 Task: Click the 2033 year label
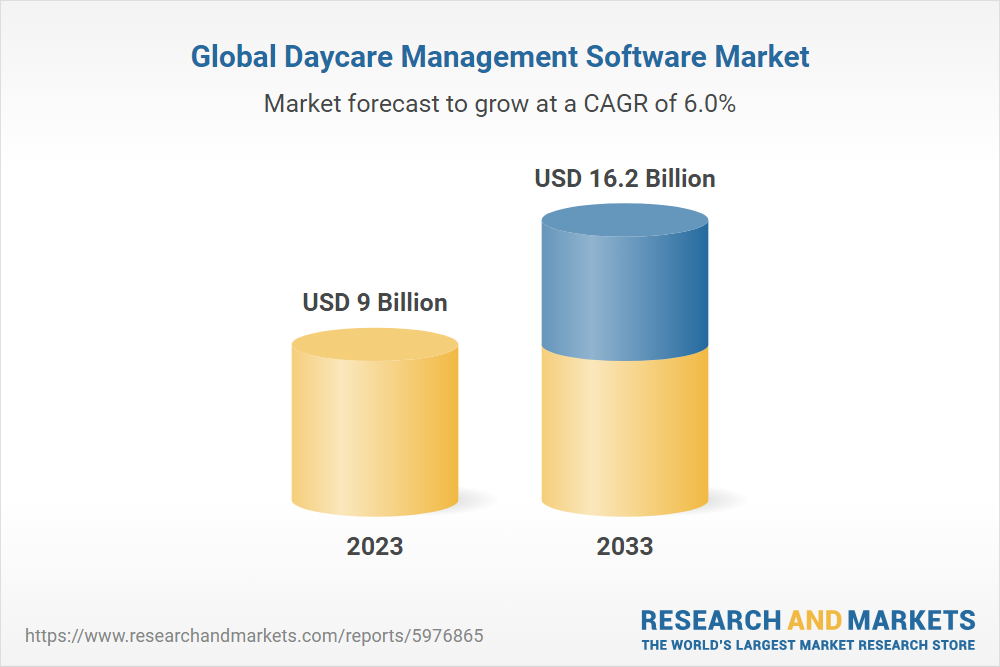(625, 546)
